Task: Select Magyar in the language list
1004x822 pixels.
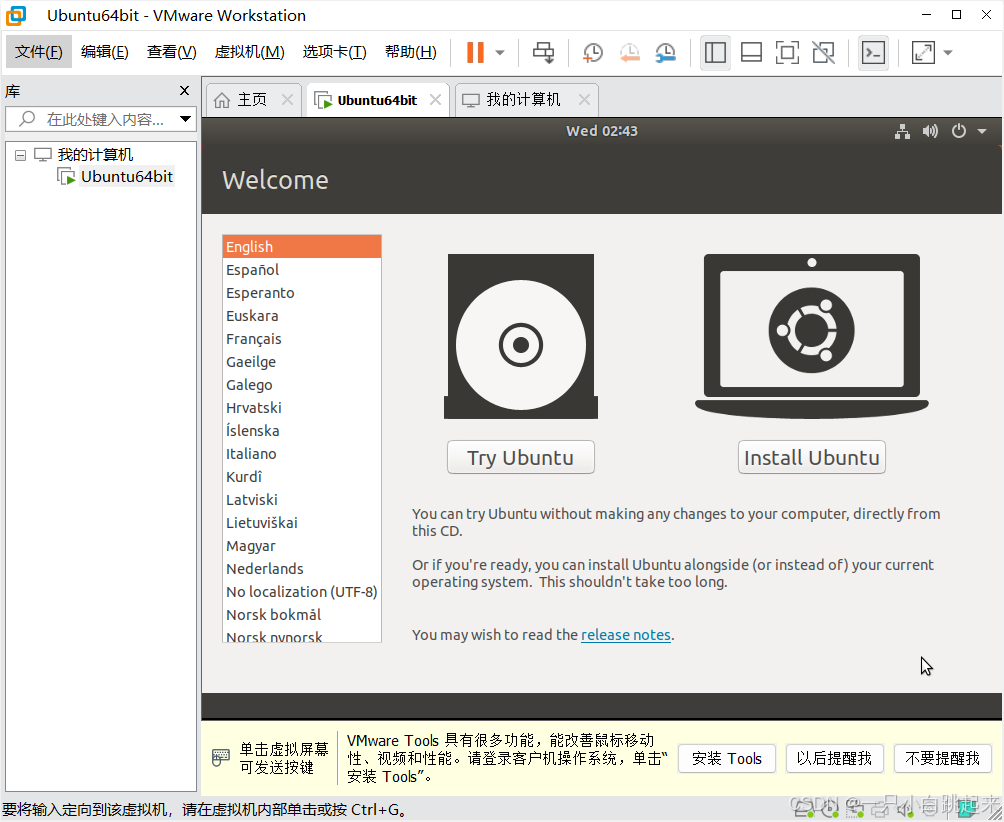Action: point(302,546)
